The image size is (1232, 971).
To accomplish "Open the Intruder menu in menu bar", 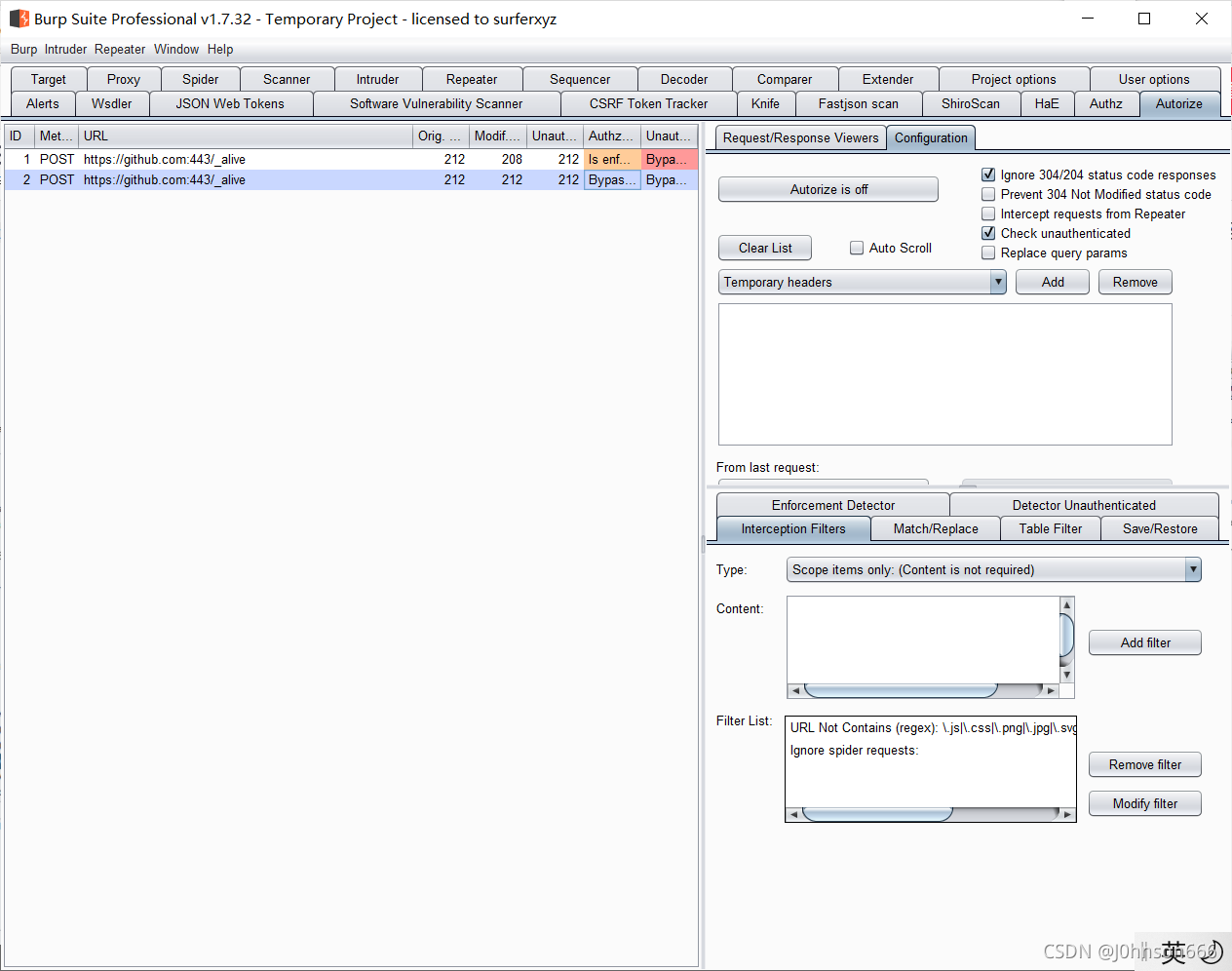I will click(x=65, y=49).
